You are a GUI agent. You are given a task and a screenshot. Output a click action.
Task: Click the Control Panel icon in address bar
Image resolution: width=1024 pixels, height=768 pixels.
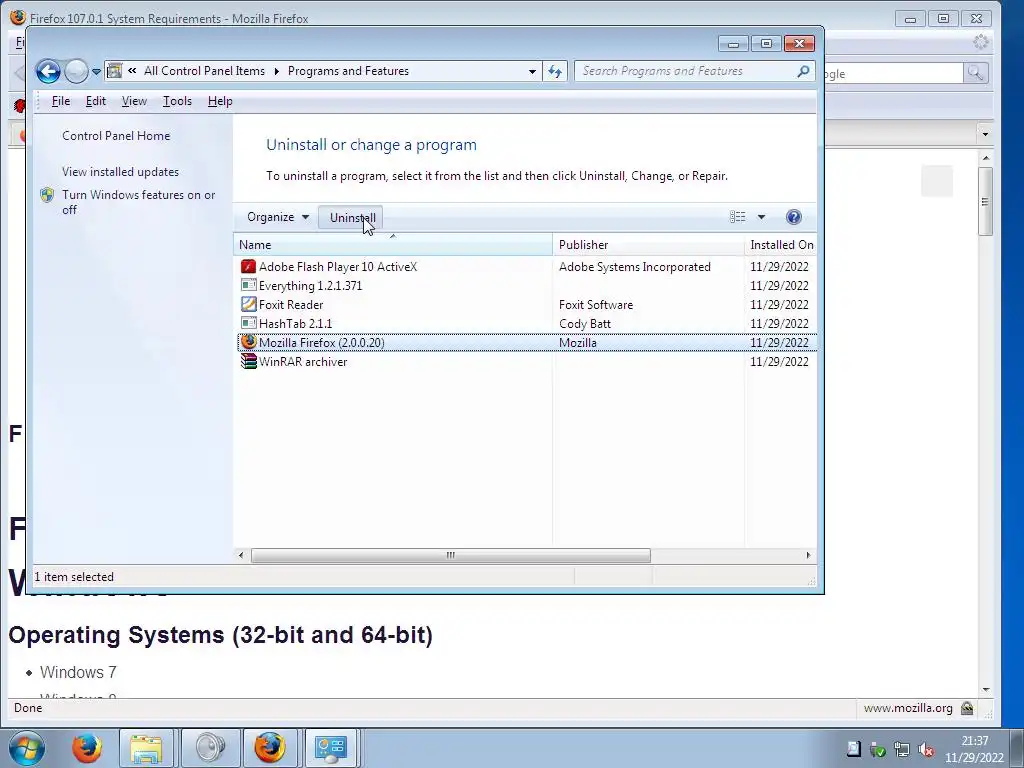point(114,71)
